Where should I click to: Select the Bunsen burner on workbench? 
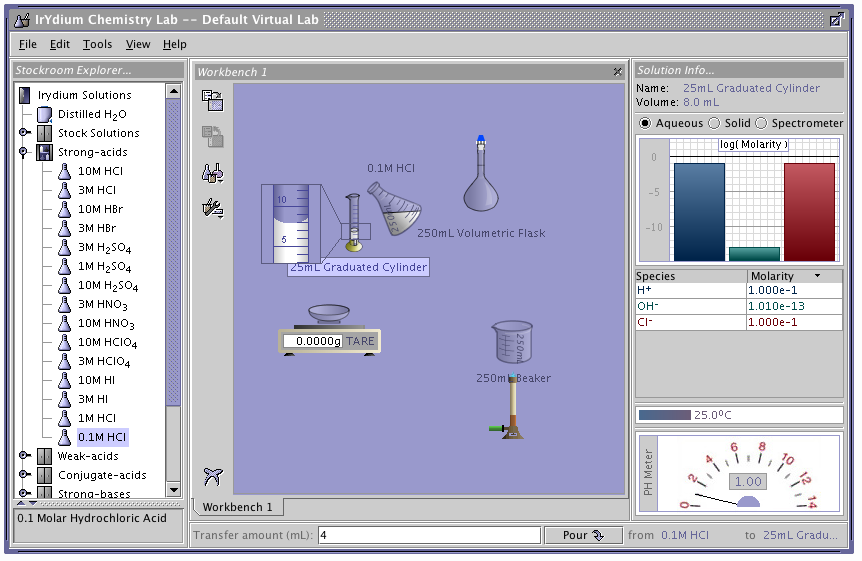point(510,406)
